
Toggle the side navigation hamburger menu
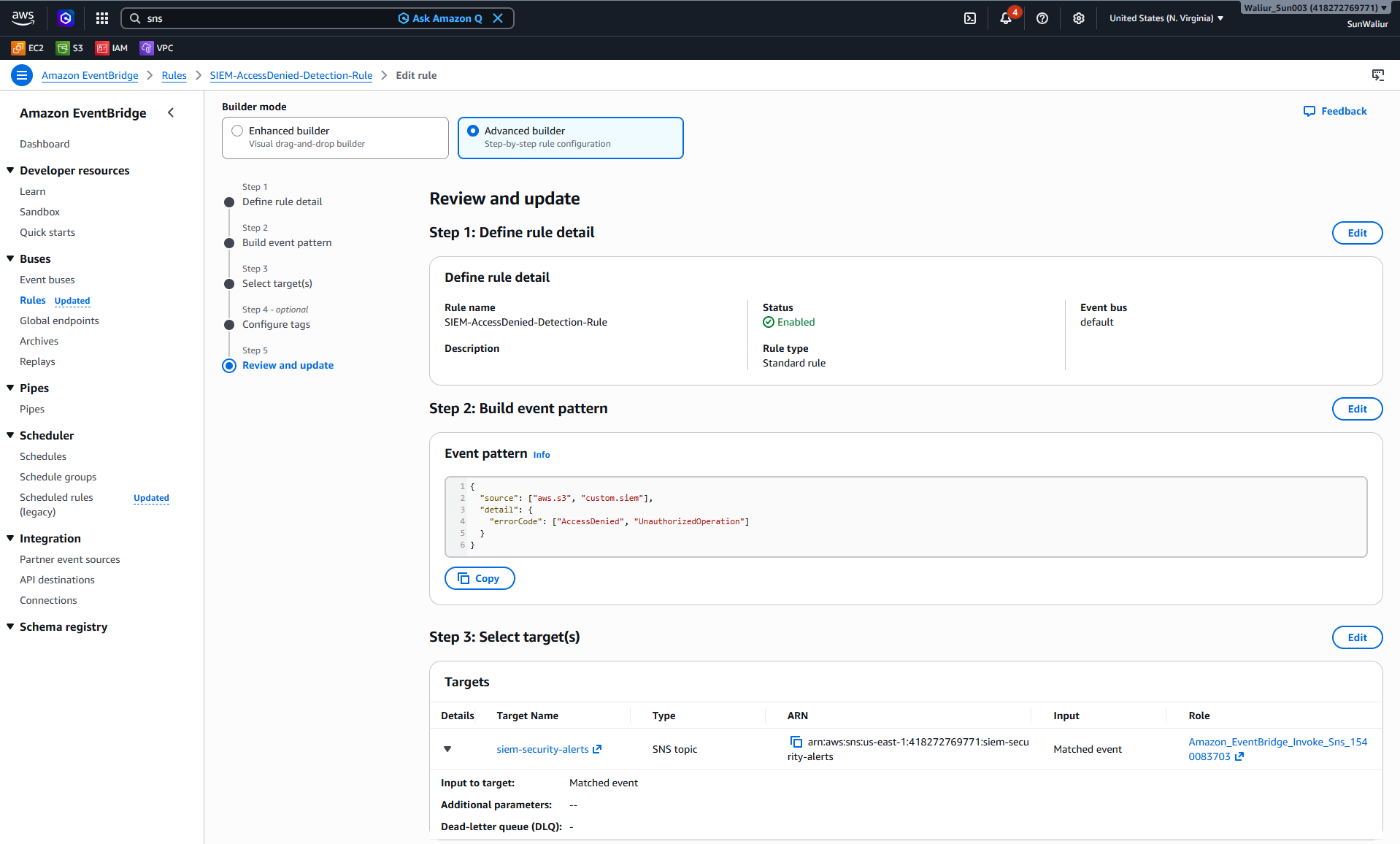22,75
